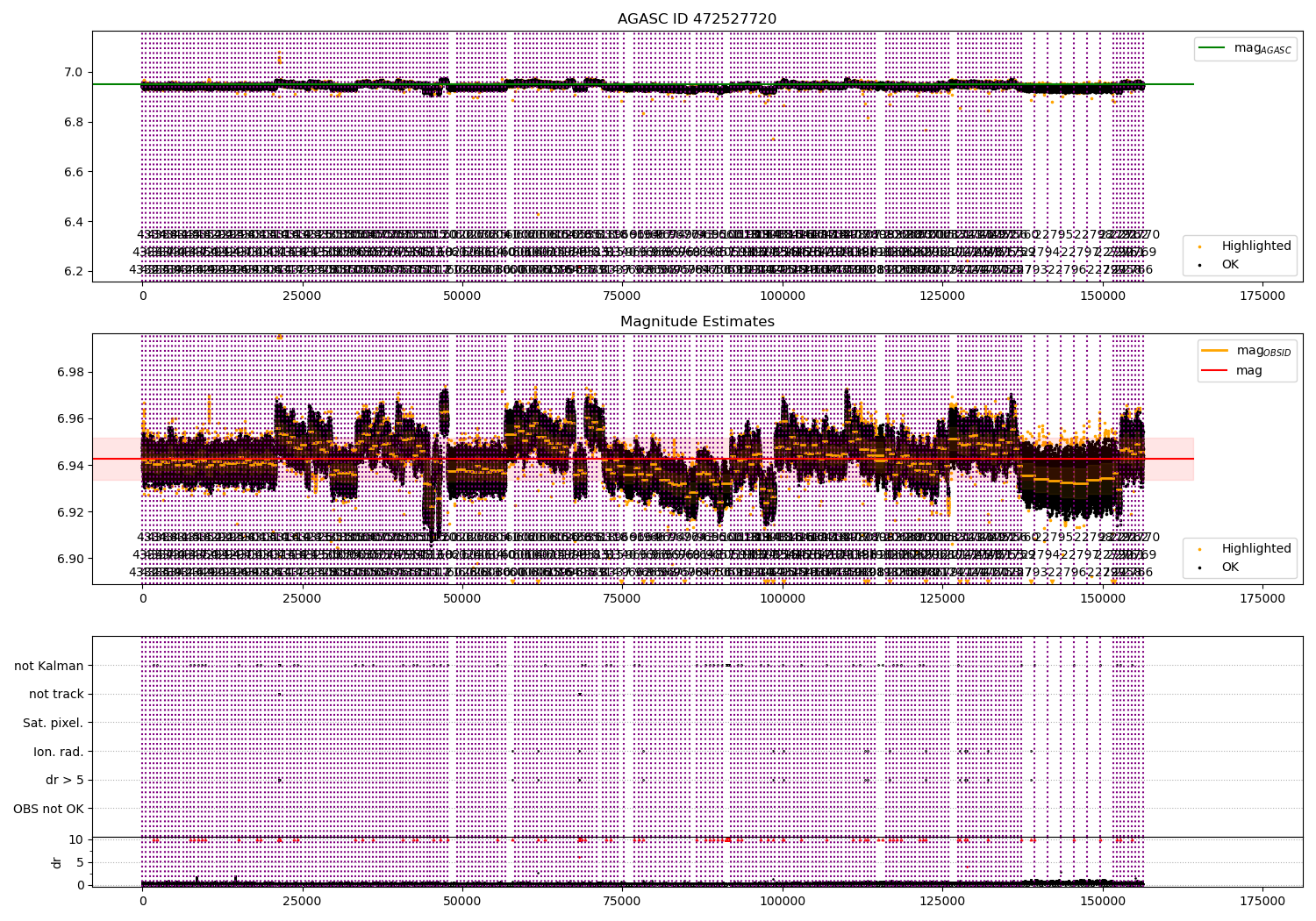
Task: Click the 'Ion. rad.' axis label
Action: [59, 752]
